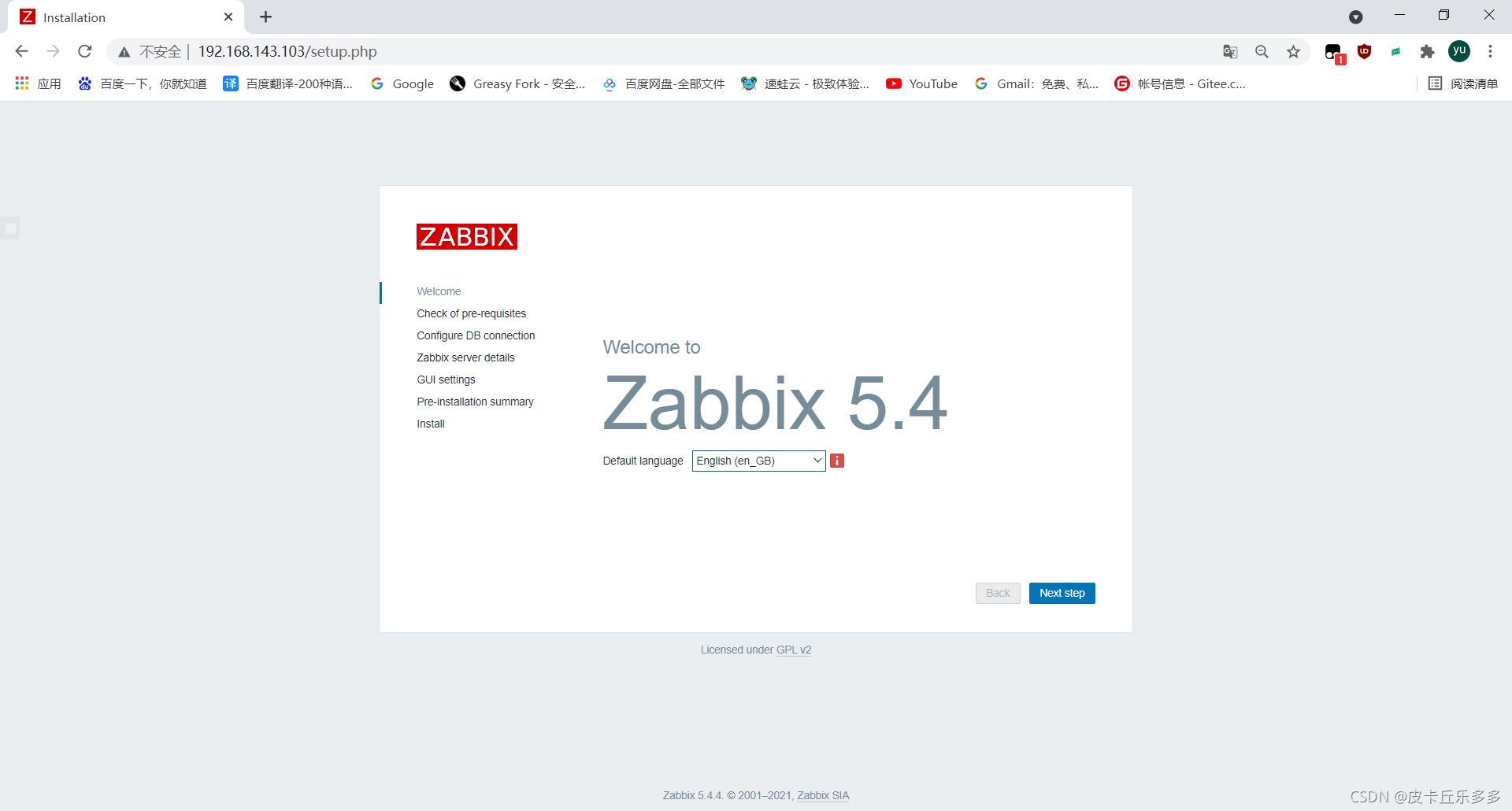Open the yu profile avatar

[1459, 51]
